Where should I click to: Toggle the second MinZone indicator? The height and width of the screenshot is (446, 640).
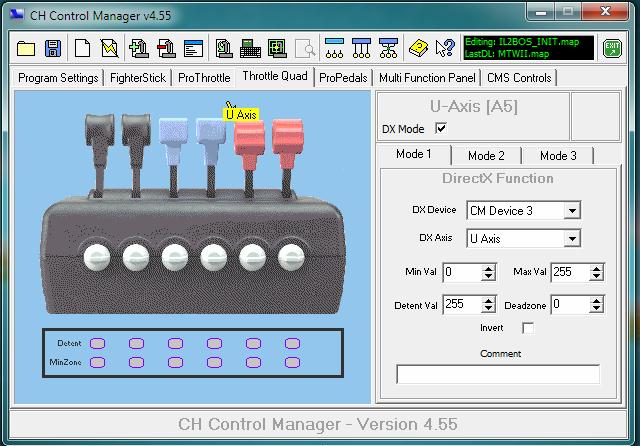pyautogui.click(x=136, y=362)
